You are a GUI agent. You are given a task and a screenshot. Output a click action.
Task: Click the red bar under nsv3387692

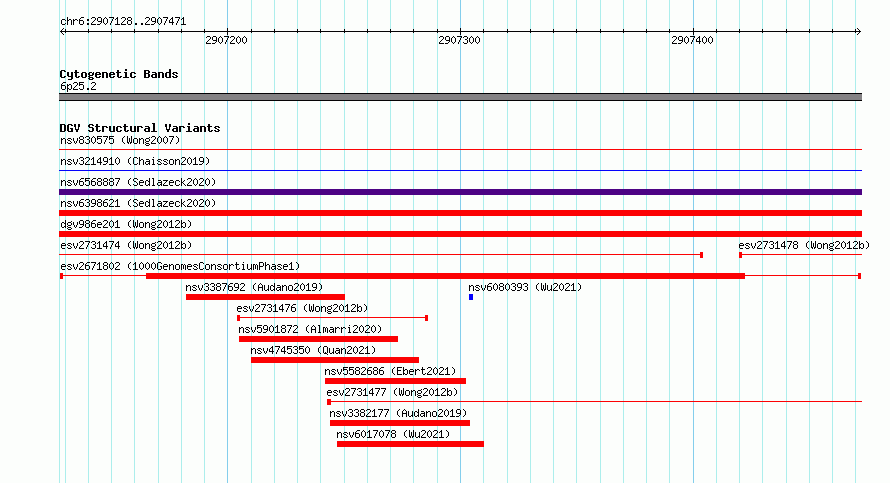click(x=265, y=297)
